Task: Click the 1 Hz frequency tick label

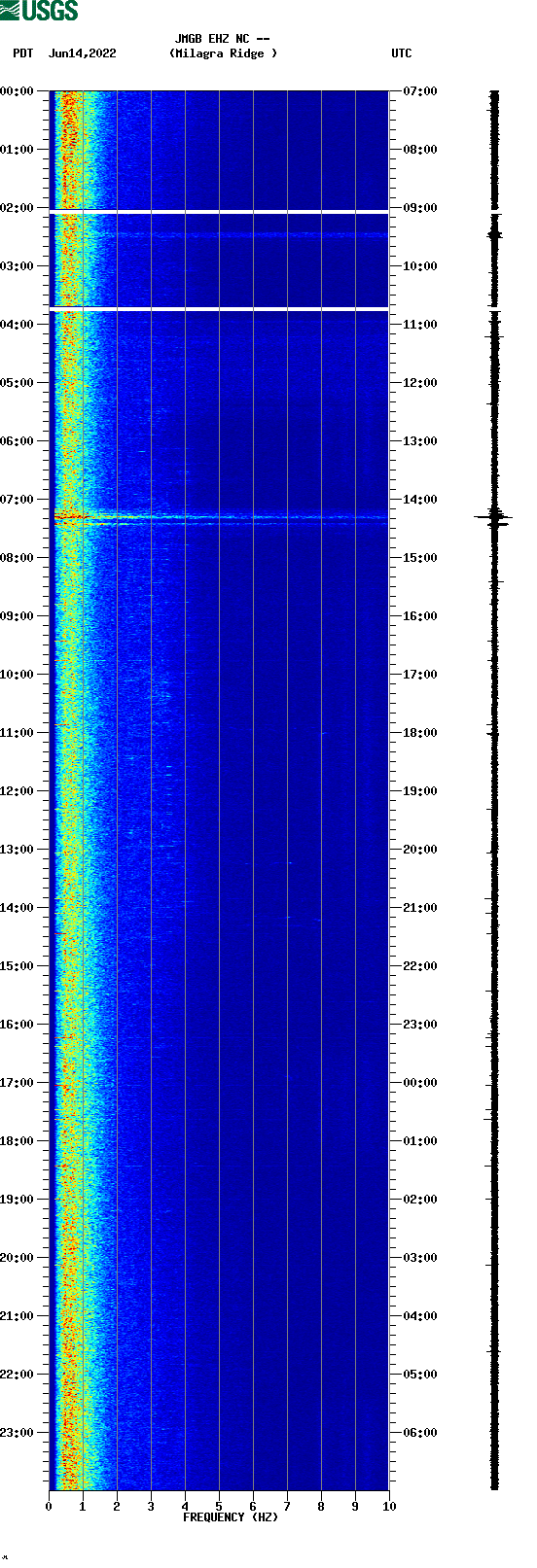Action: pos(83,1507)
